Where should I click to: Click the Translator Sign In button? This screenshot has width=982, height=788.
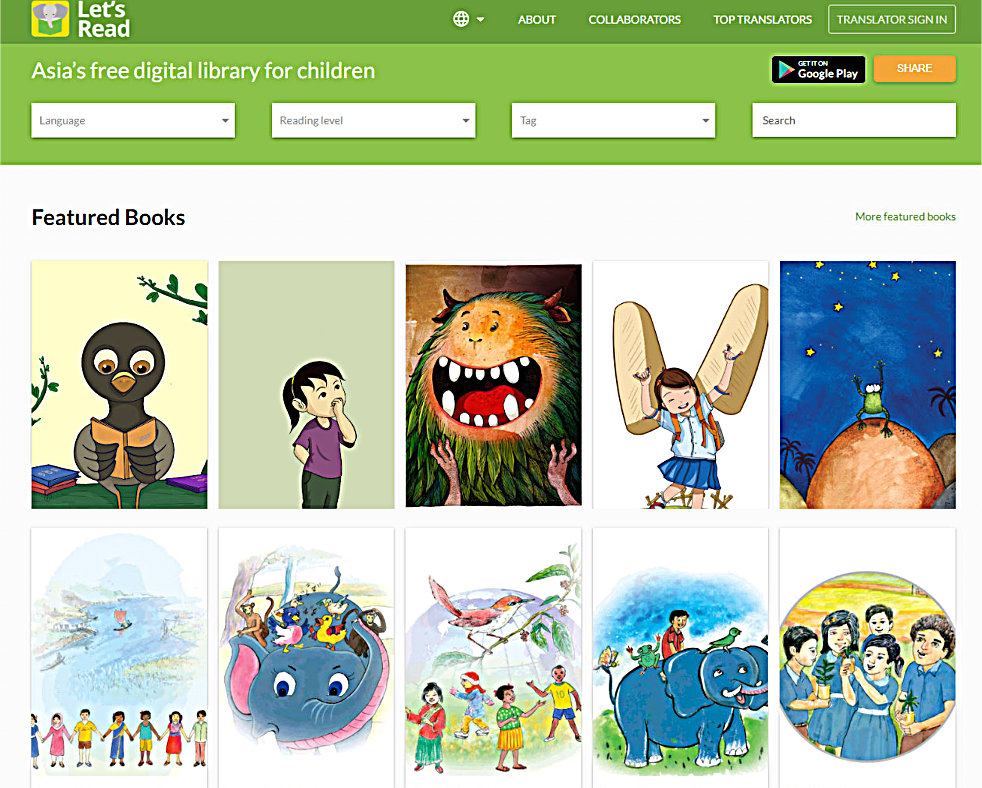(x=892, y=19)
